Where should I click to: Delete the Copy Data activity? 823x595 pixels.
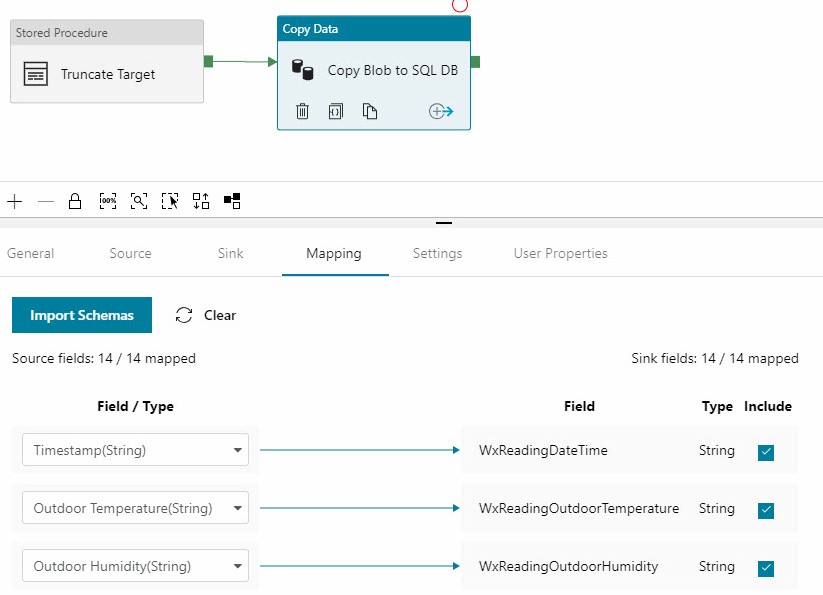[302, 111]
